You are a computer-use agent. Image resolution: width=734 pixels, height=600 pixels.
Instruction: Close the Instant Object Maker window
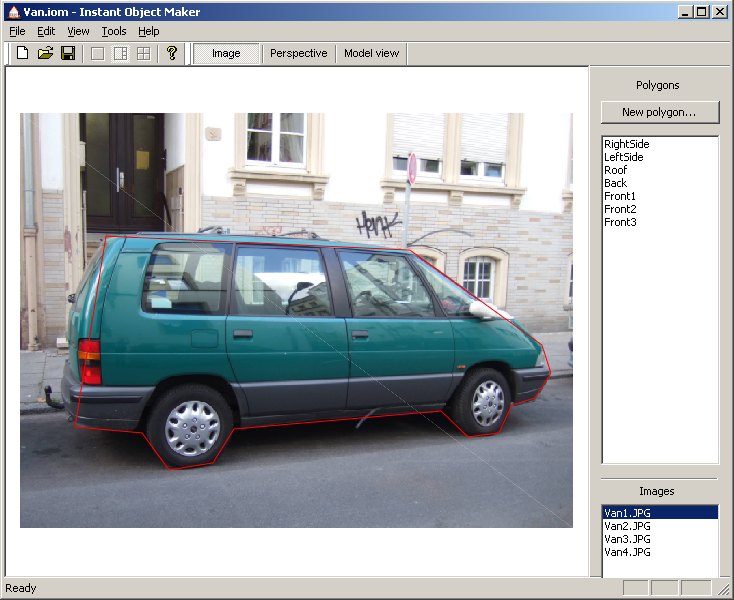[x=720, y=12]
